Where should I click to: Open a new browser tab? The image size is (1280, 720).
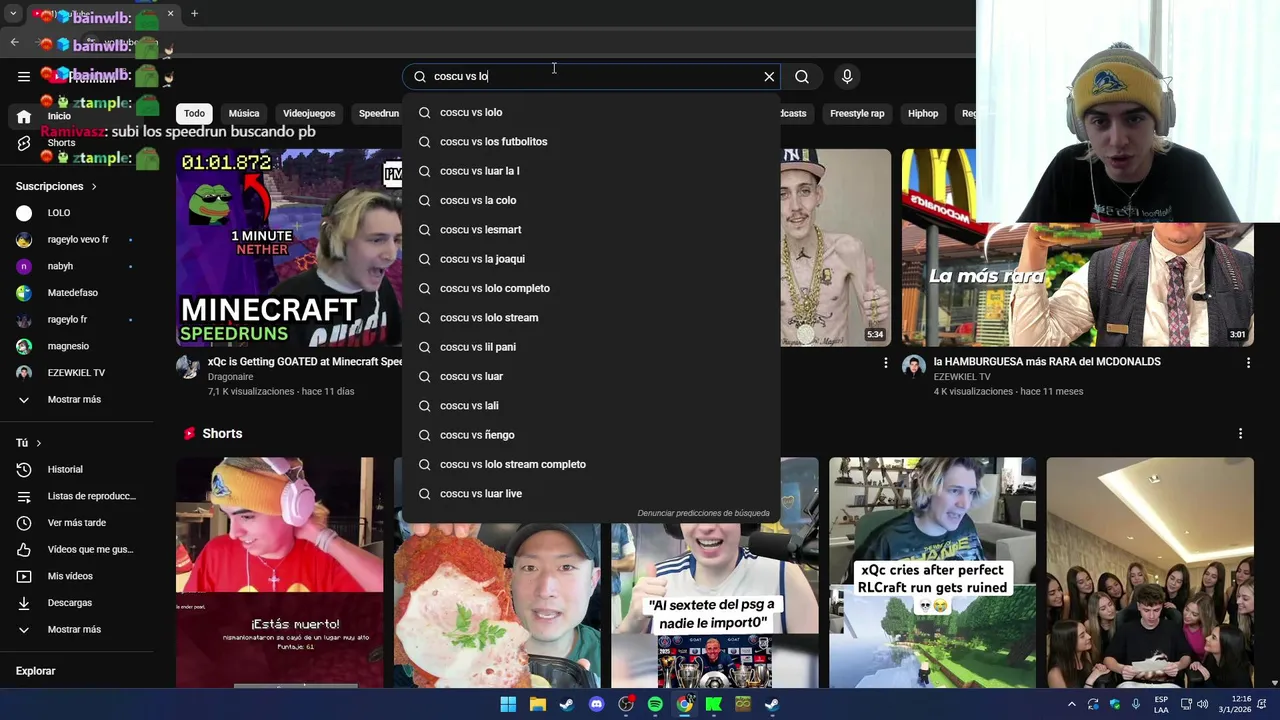tap(194, 14)
